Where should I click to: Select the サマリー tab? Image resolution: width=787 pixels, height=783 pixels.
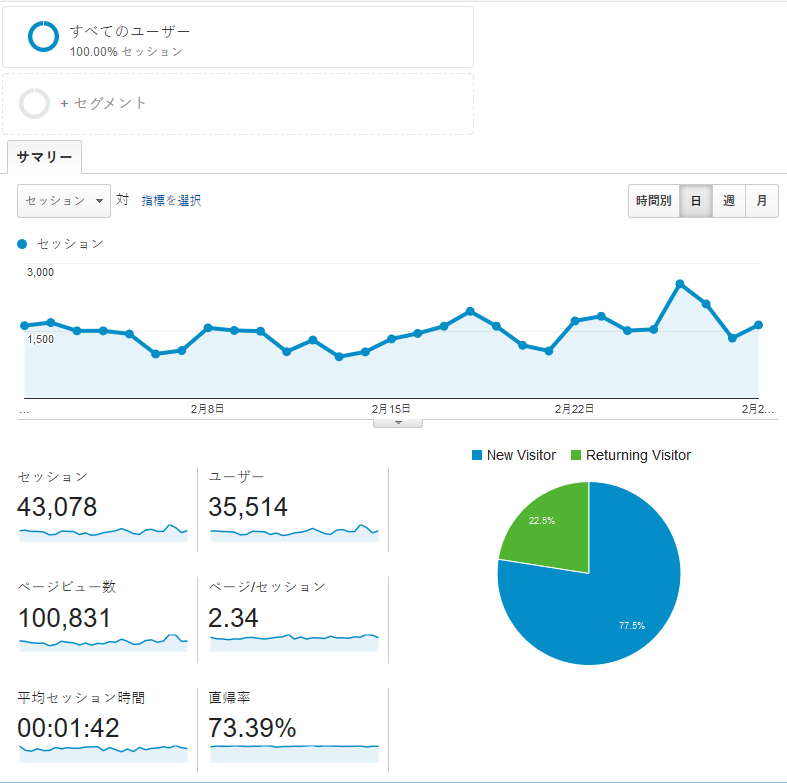pyautogui.click(x=44, y=157)
